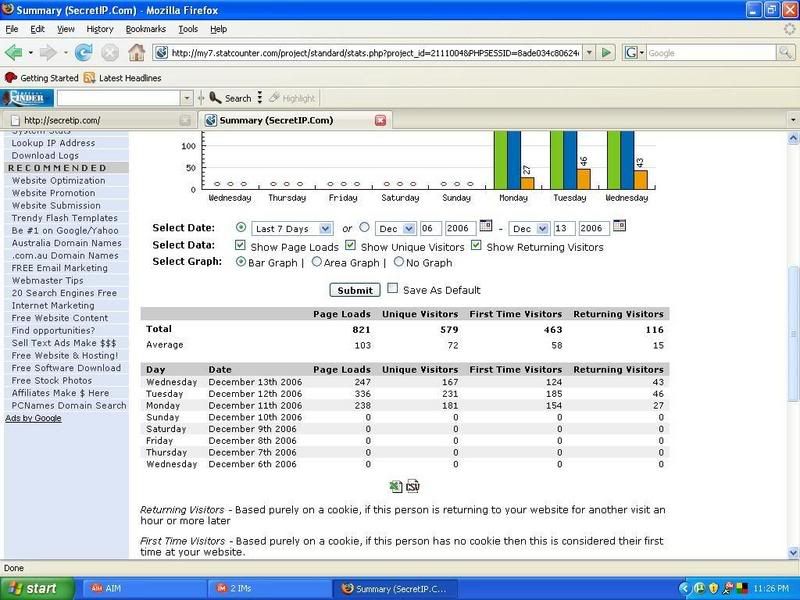This screenshot has width=800, height=600.
Task: Expand the address bar URL history dropdown
Action: (x=590, y=52)
